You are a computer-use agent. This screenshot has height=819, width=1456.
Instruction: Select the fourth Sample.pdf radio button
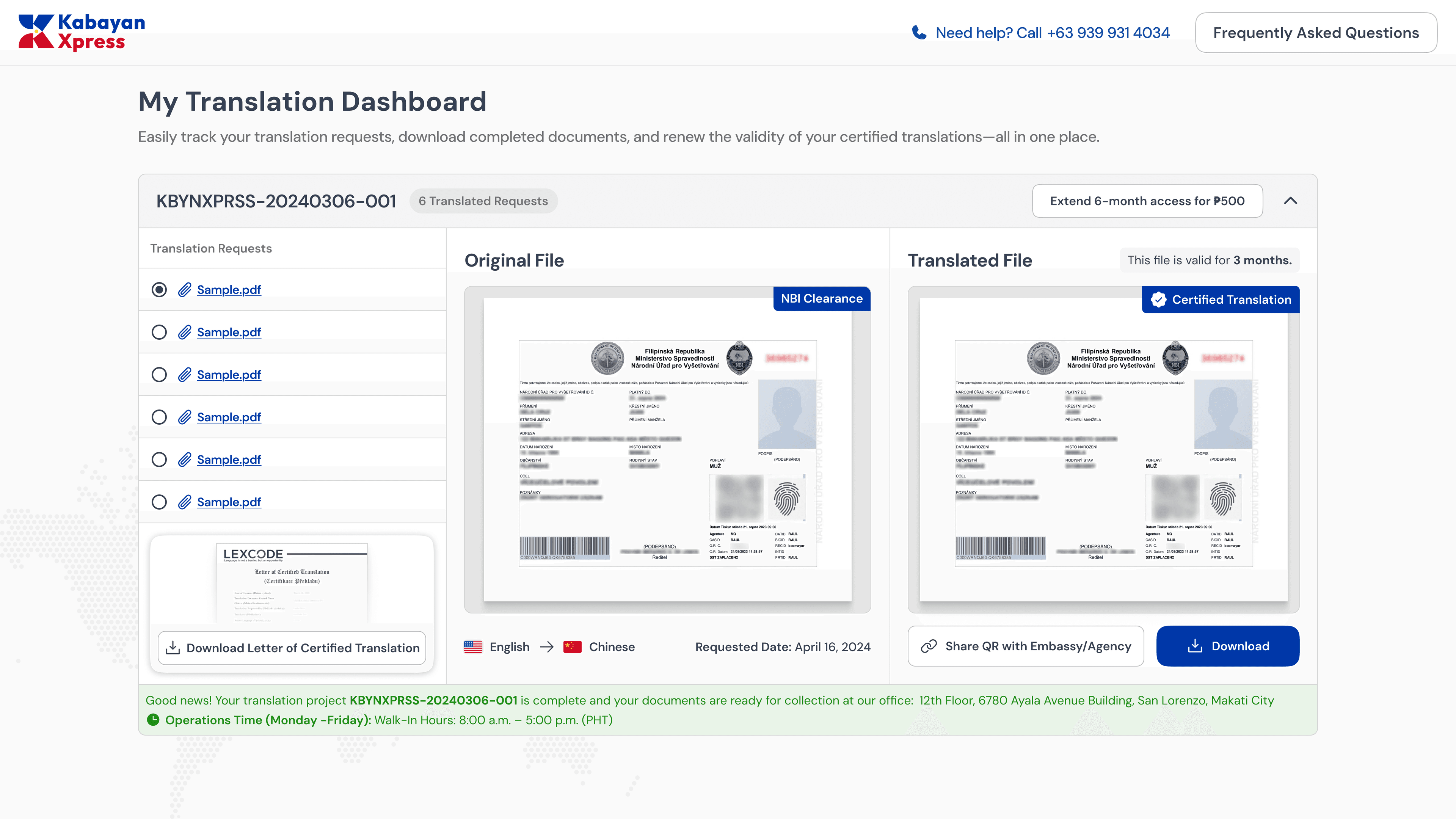159,417
